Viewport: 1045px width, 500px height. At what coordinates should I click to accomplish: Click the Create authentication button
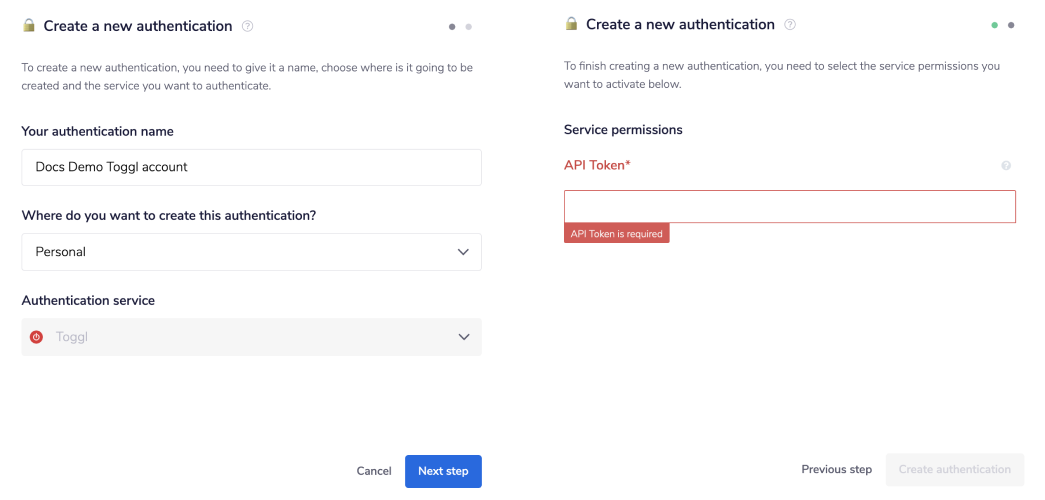(954, 469)
